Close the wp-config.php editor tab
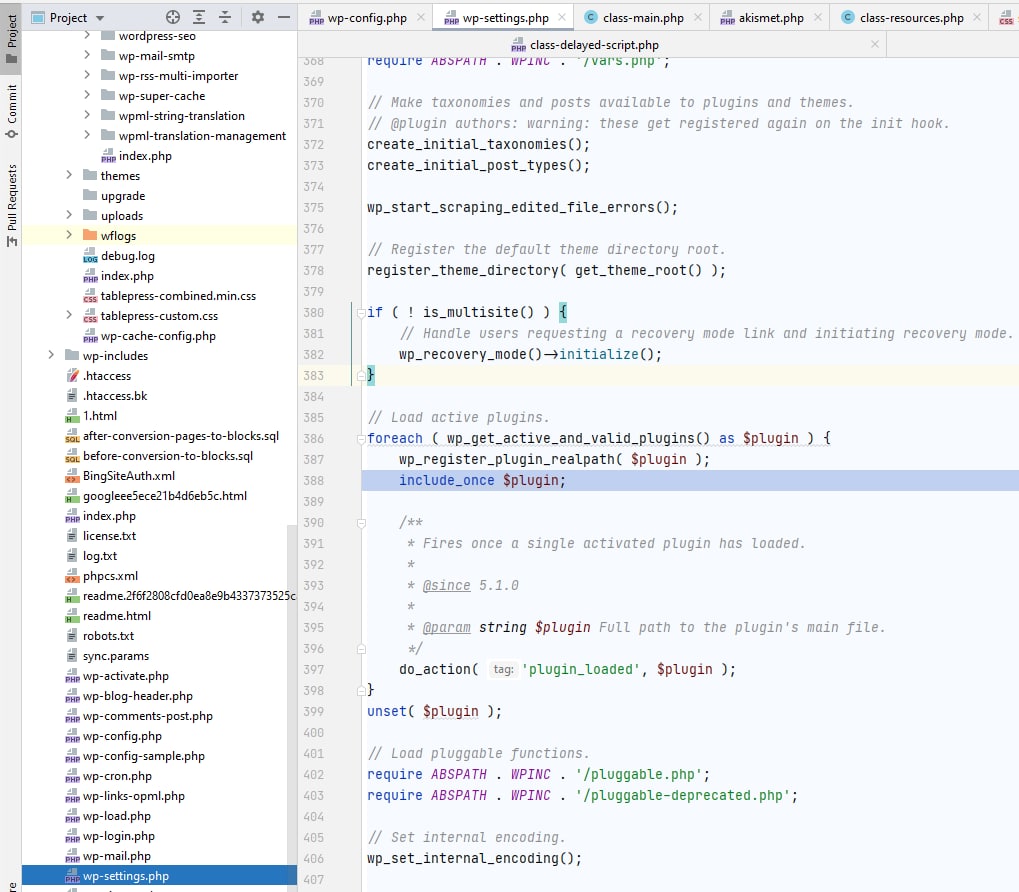This screenshot has height=892, width=1019. tap(418, 17)
